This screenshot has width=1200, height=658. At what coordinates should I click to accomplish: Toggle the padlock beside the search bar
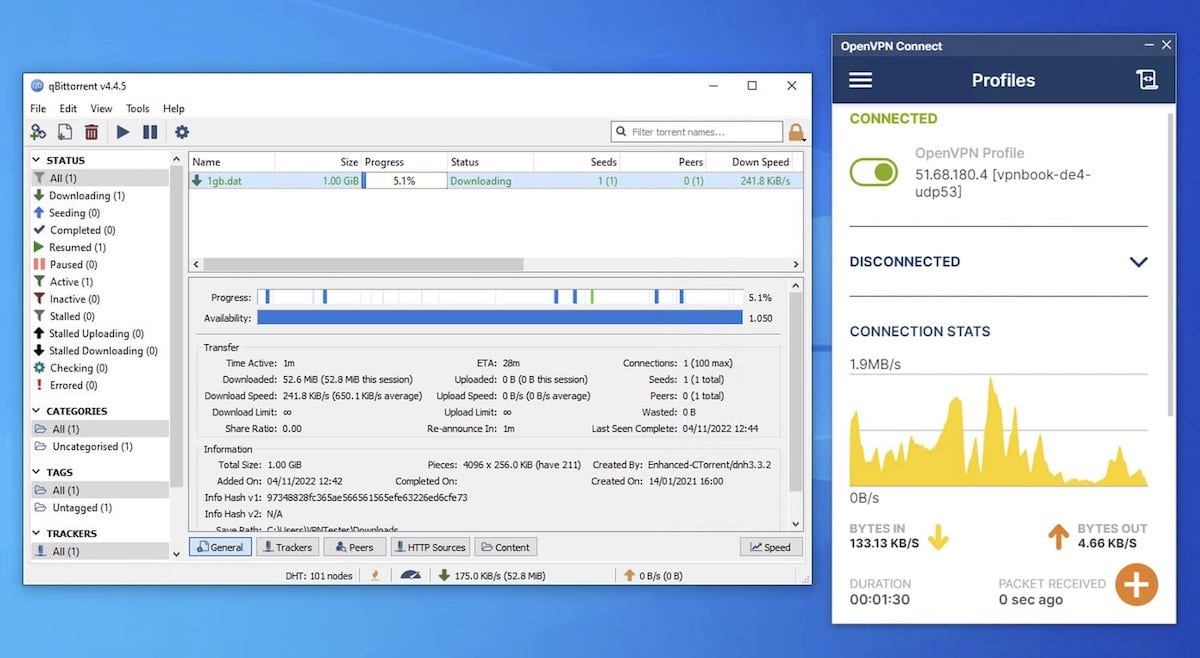click(x=796, y=131)
